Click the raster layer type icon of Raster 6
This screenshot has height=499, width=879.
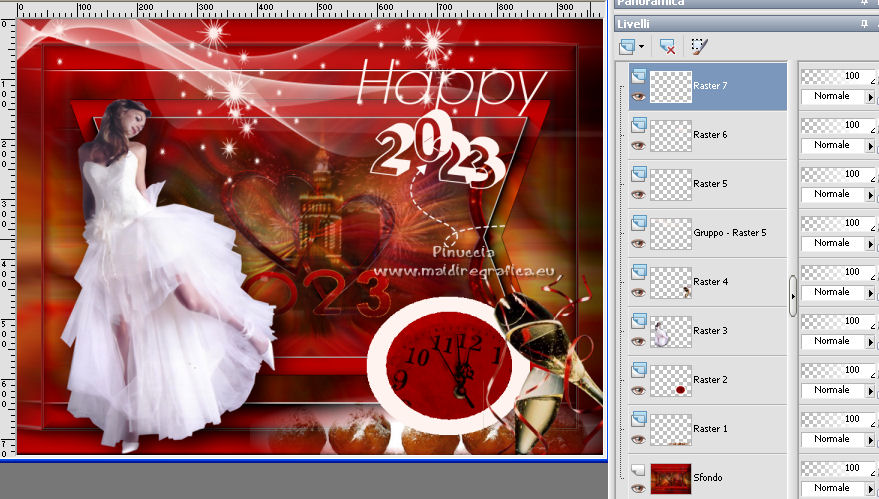(x=639, y=125)
